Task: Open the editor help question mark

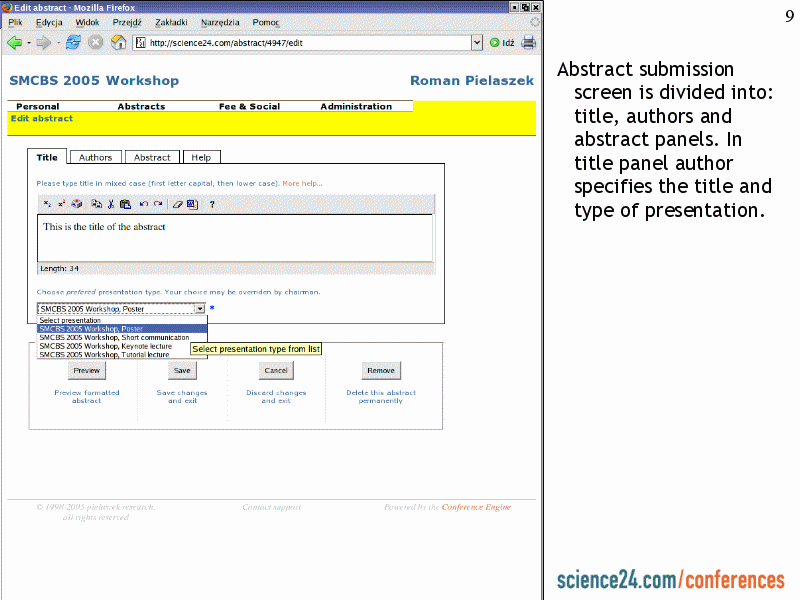Action: click(211, 204)
